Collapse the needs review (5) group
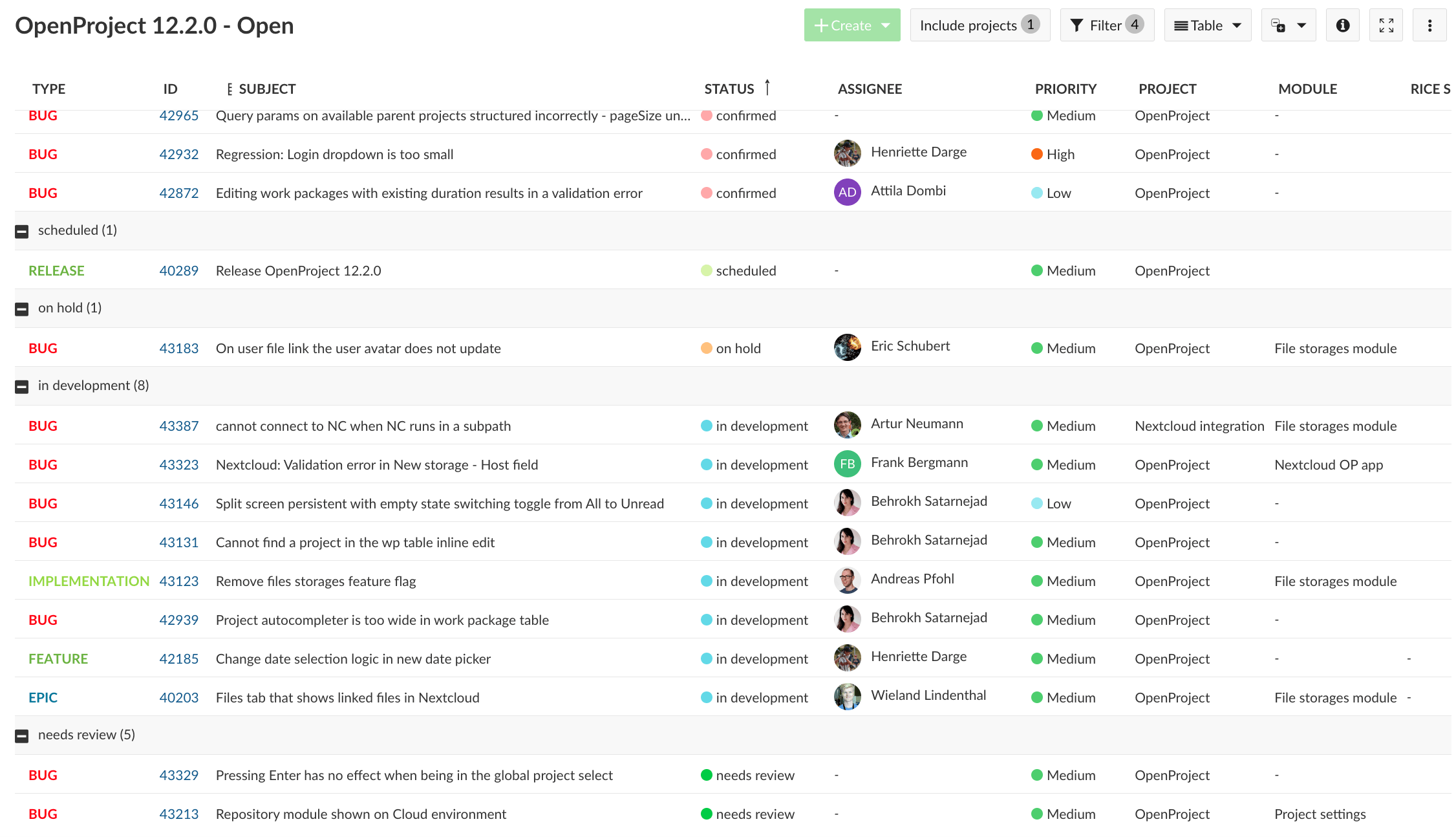 pos(22,735)
